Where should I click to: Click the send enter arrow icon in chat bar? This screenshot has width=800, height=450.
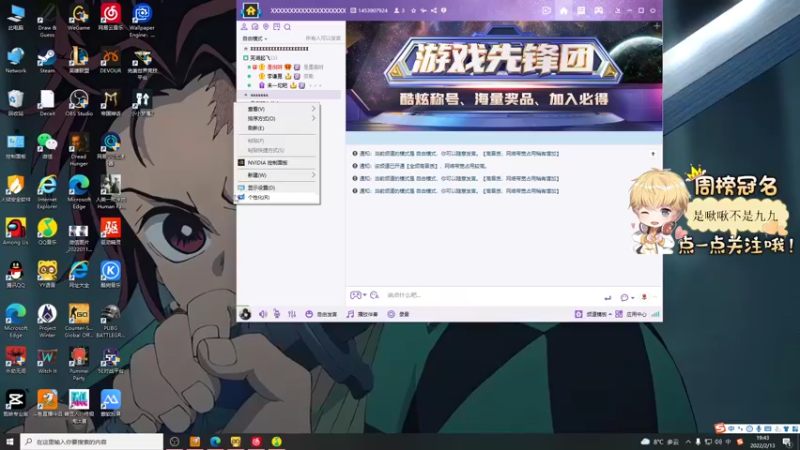tap(608, 297)
